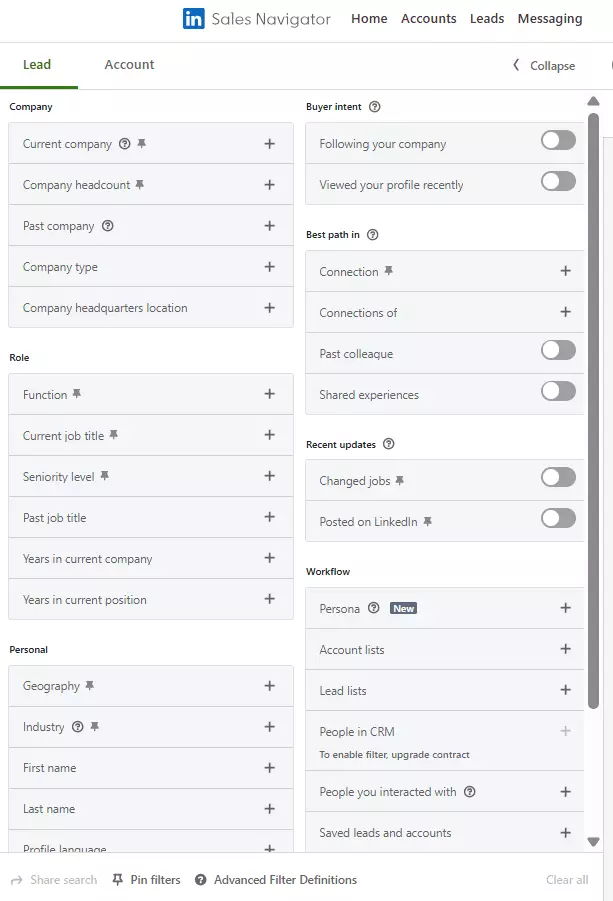The width and height of the screenshot is (613, 901).
Task: Open Messaging from the top navigation
Action: pyautogui.click(x=550, y=18)
